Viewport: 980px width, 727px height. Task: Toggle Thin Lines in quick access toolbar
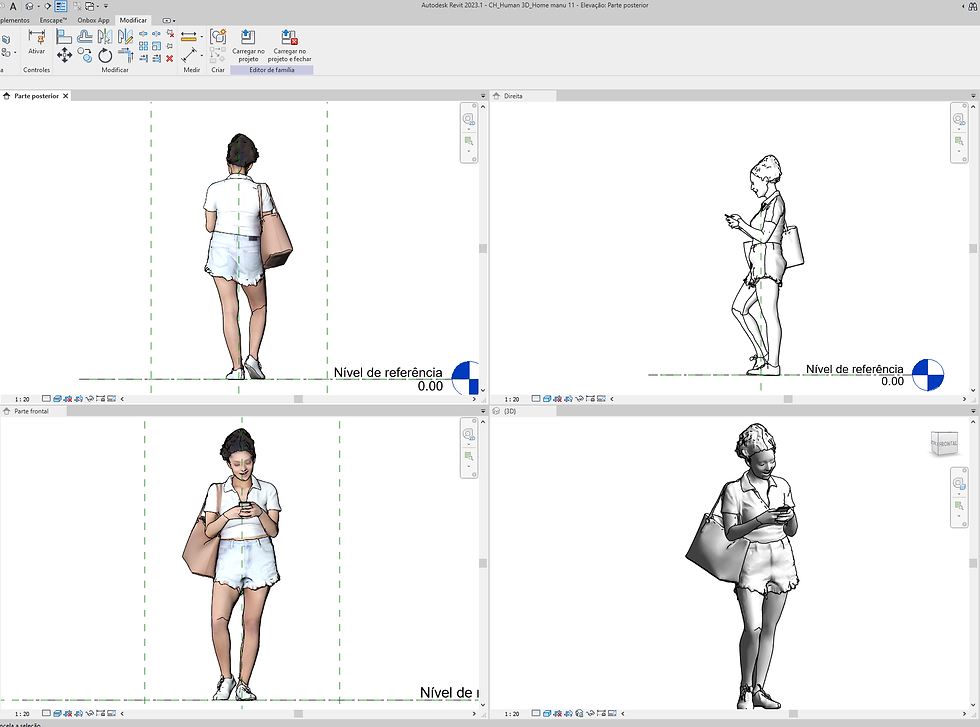coord(61,6)
